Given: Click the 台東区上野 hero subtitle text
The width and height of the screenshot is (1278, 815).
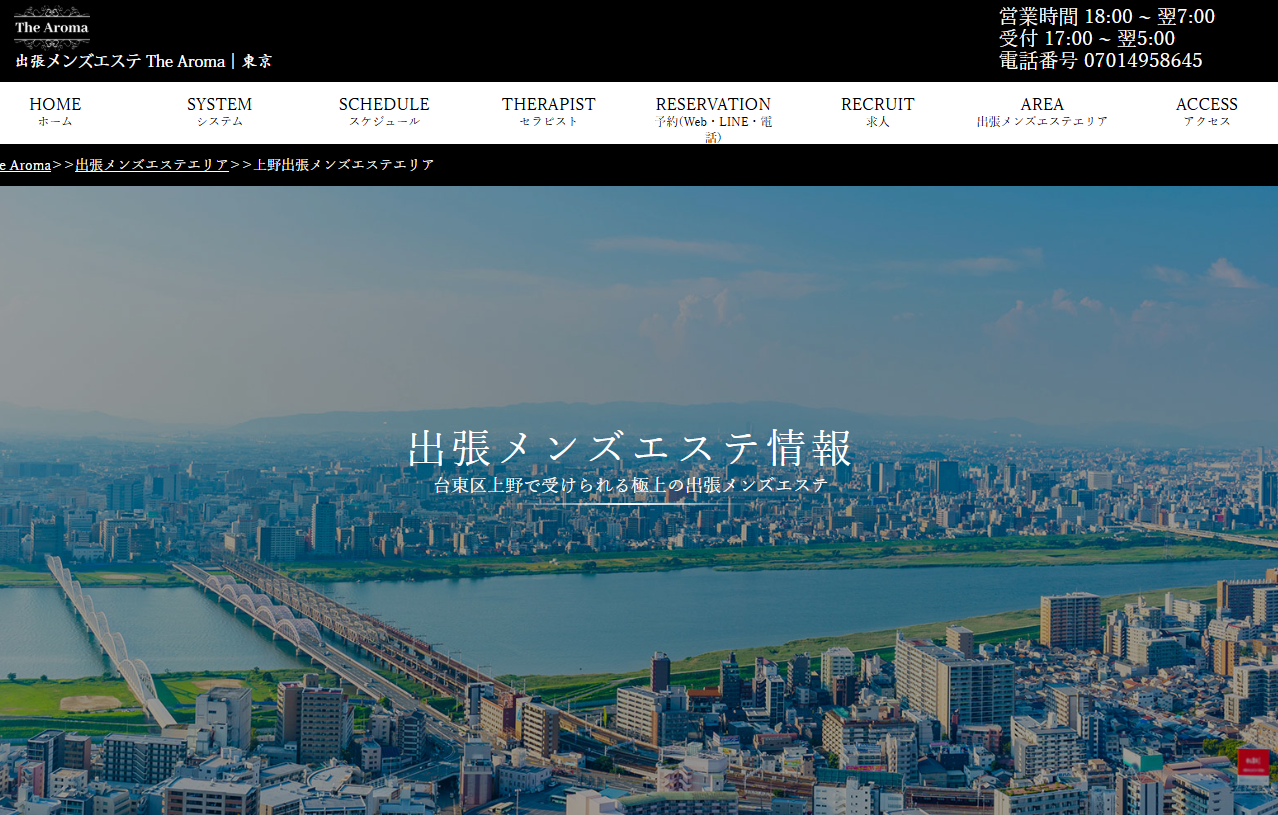Looking at the screenshot, I should click(x=631, y=485).
